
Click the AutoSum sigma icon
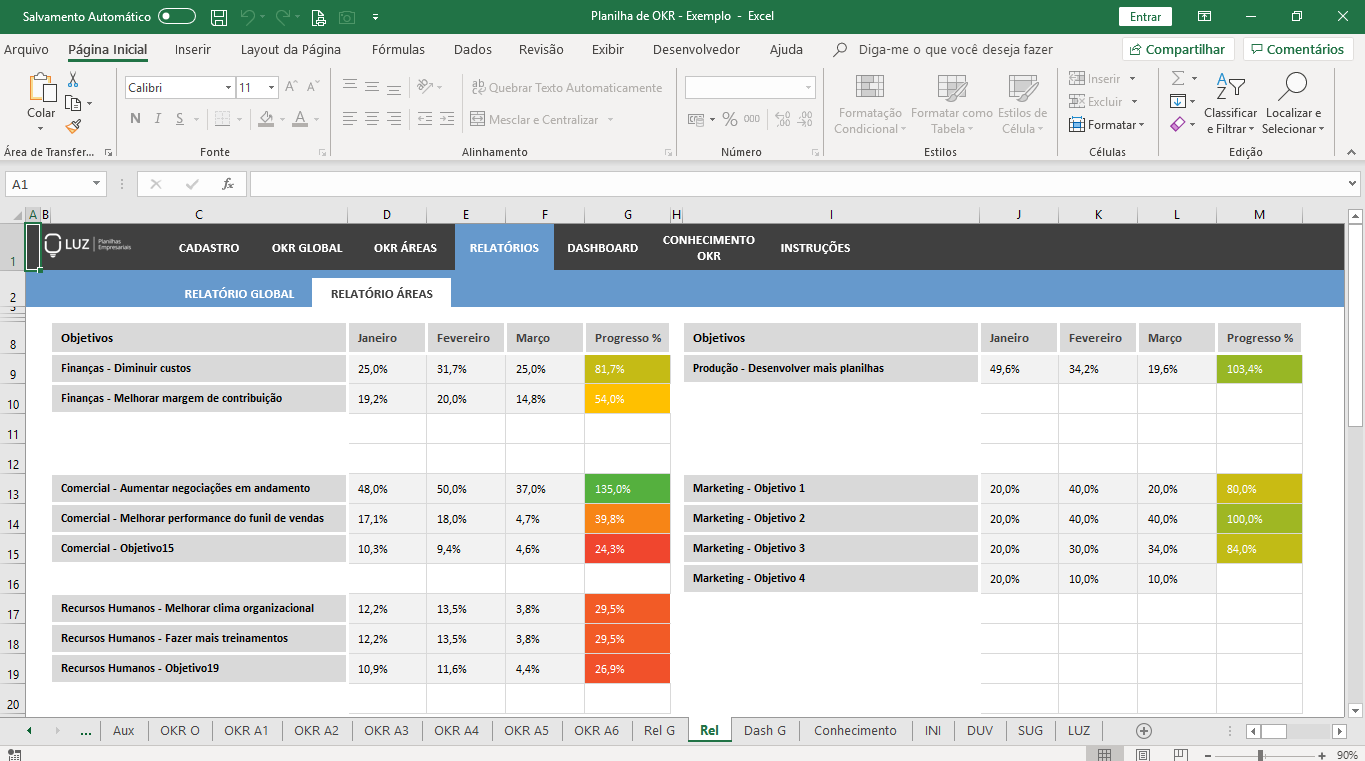tap(1178, 78)
